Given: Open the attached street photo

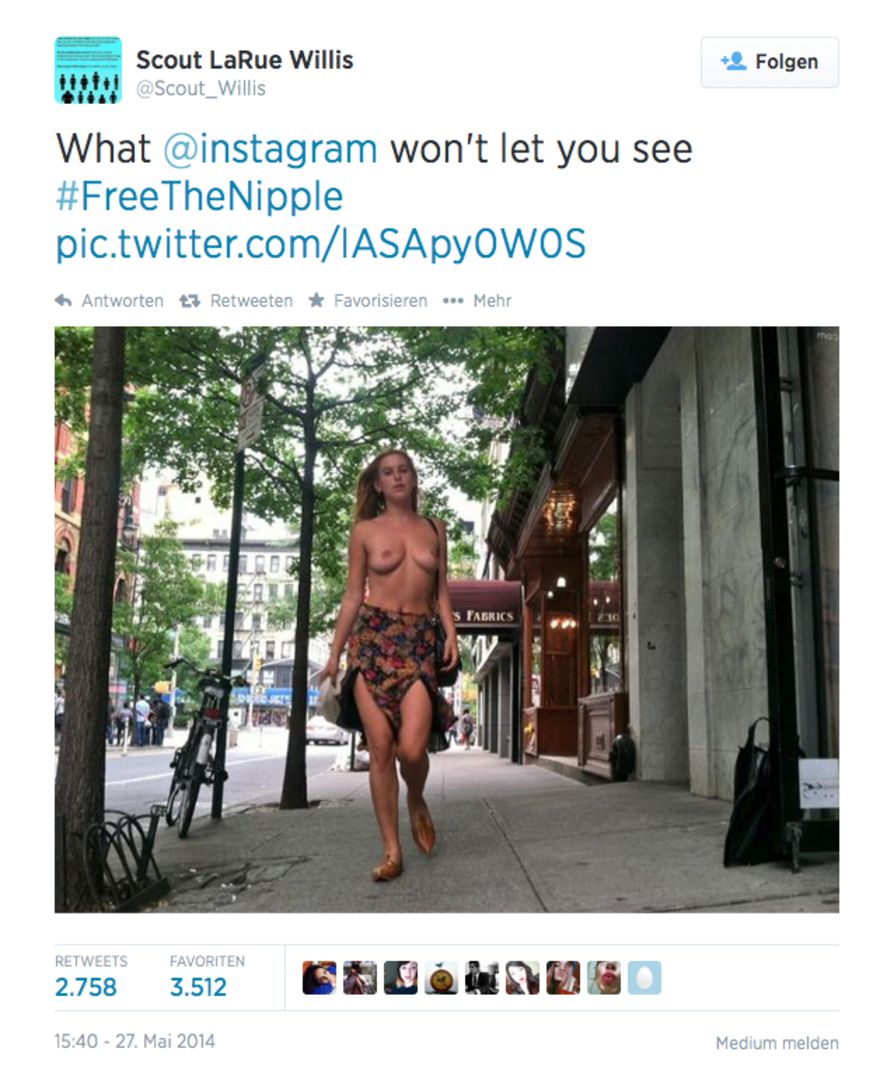Looking at the screenshot, I should coord(446,619).
